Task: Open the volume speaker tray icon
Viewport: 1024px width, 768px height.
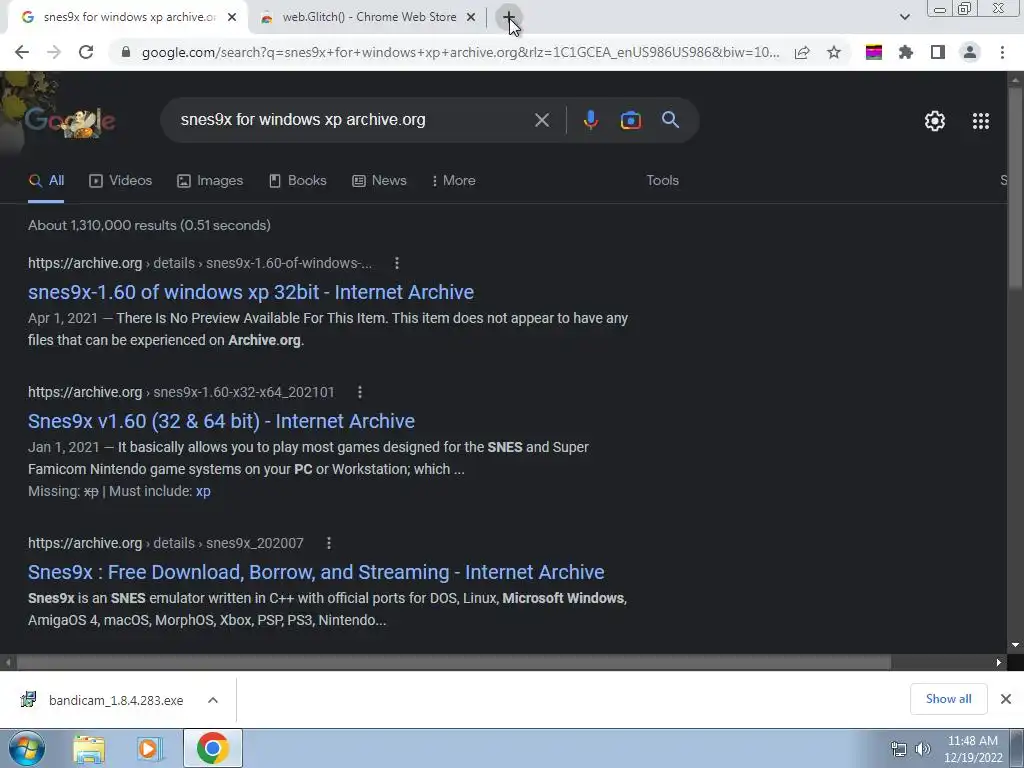Action: (x=922, y=749)
